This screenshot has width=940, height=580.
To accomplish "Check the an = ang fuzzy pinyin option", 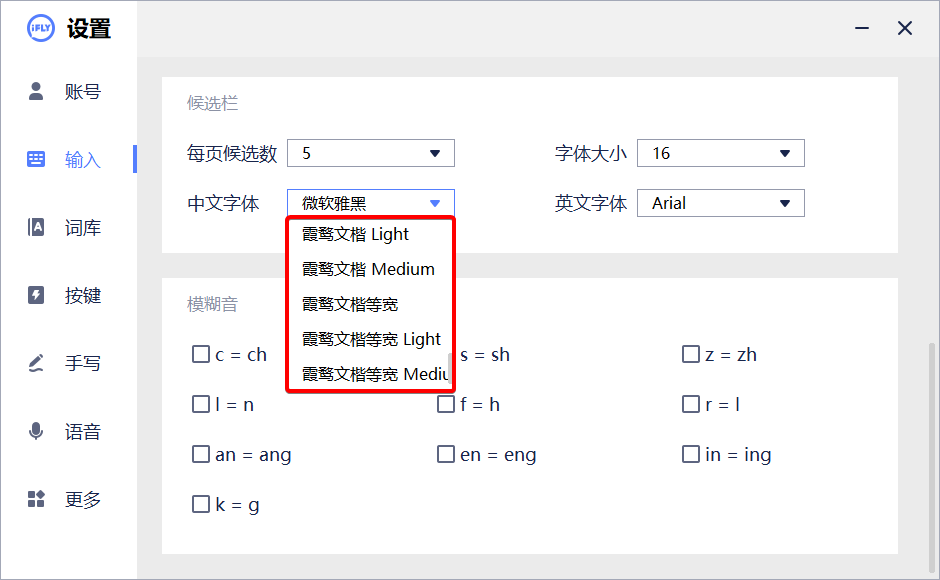I will pos(201,454).
